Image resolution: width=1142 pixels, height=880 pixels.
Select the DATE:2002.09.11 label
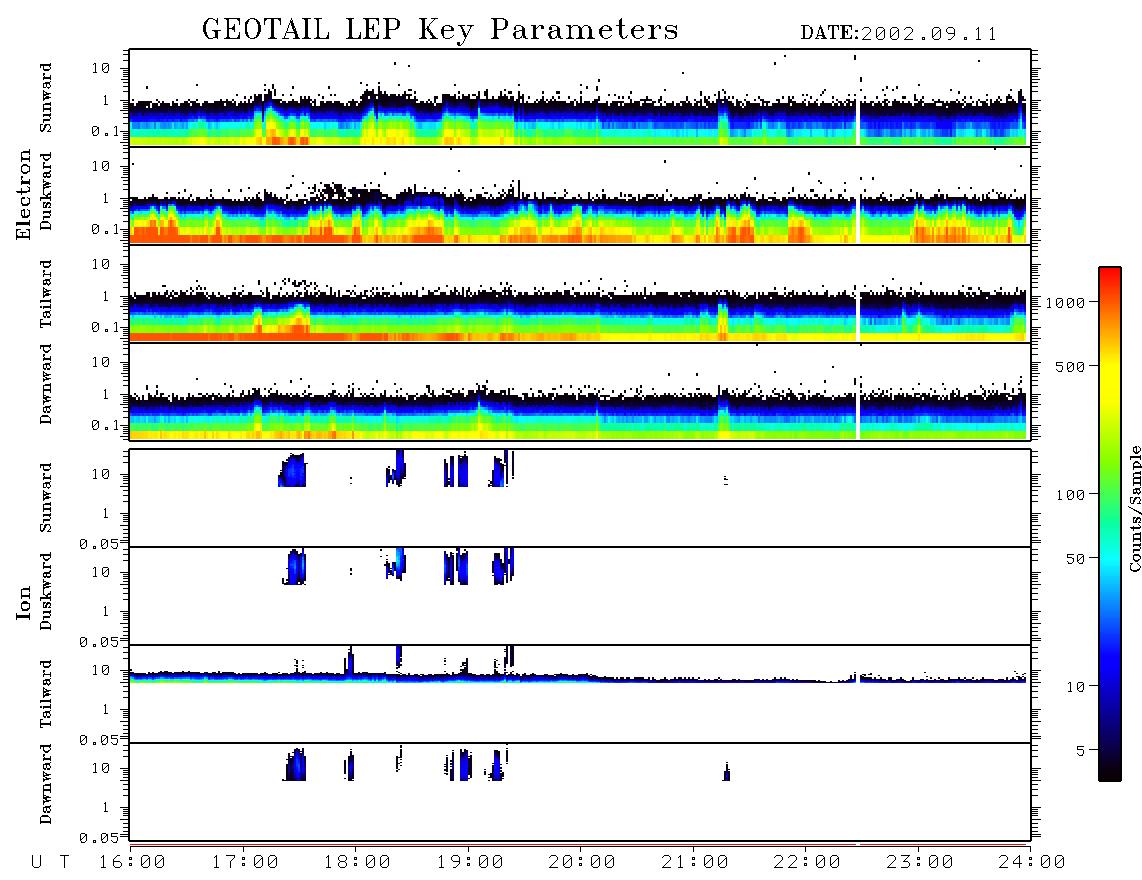899,34
